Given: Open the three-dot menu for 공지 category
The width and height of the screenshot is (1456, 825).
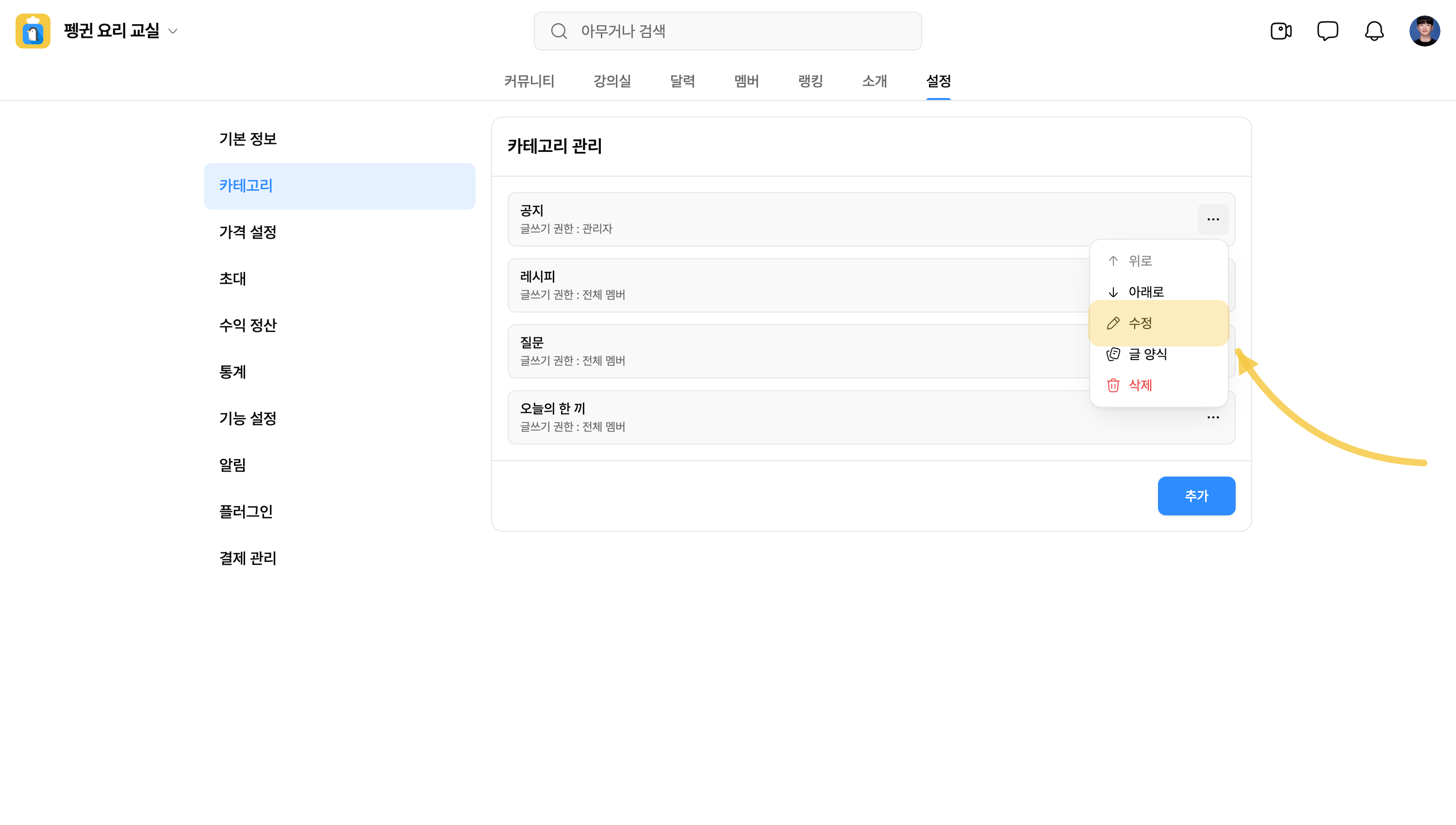Looking at the screenshot, I should pos(1213,219).
